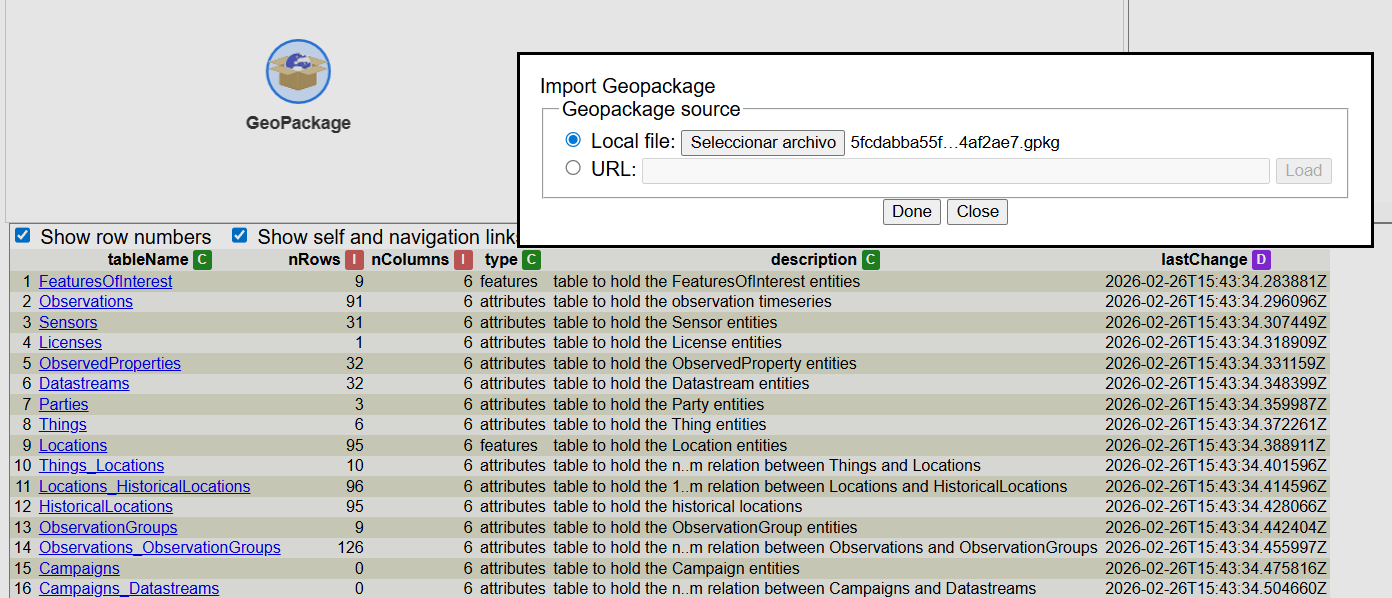Open the FeaturesOfInterest table link
1392x598 pixels.
(x=105, y=282)
